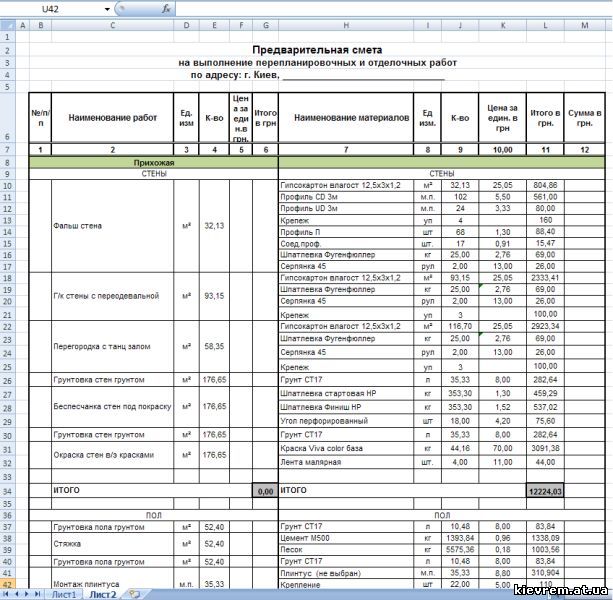Click the fx Insert Function icon

click(x=166, y=9)
